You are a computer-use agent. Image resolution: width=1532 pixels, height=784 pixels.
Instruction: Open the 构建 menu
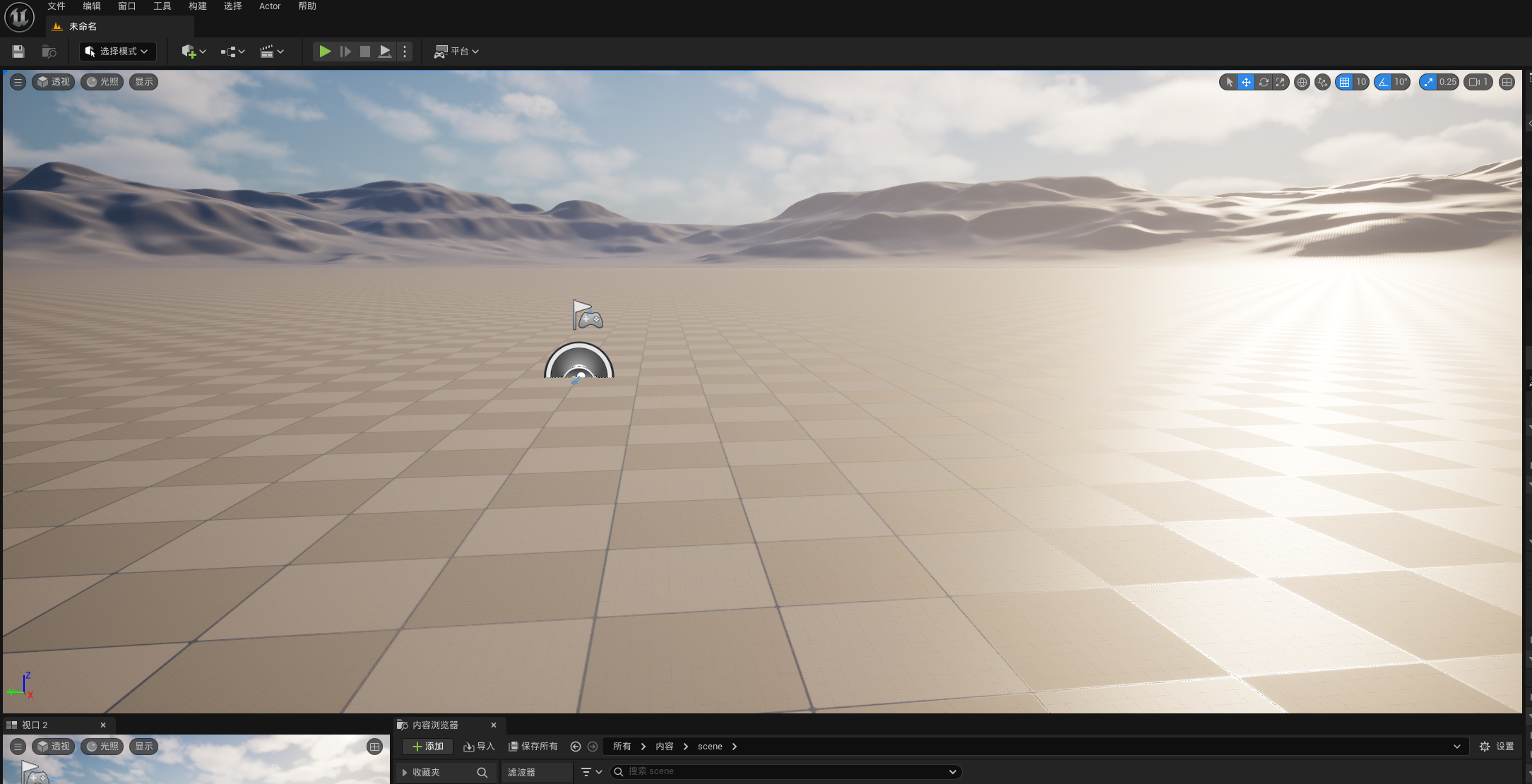pyautogui.click(x=198, y=6)
